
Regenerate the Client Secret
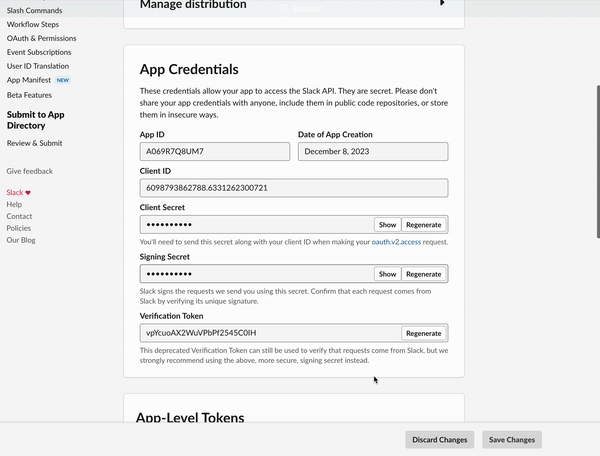424,225
